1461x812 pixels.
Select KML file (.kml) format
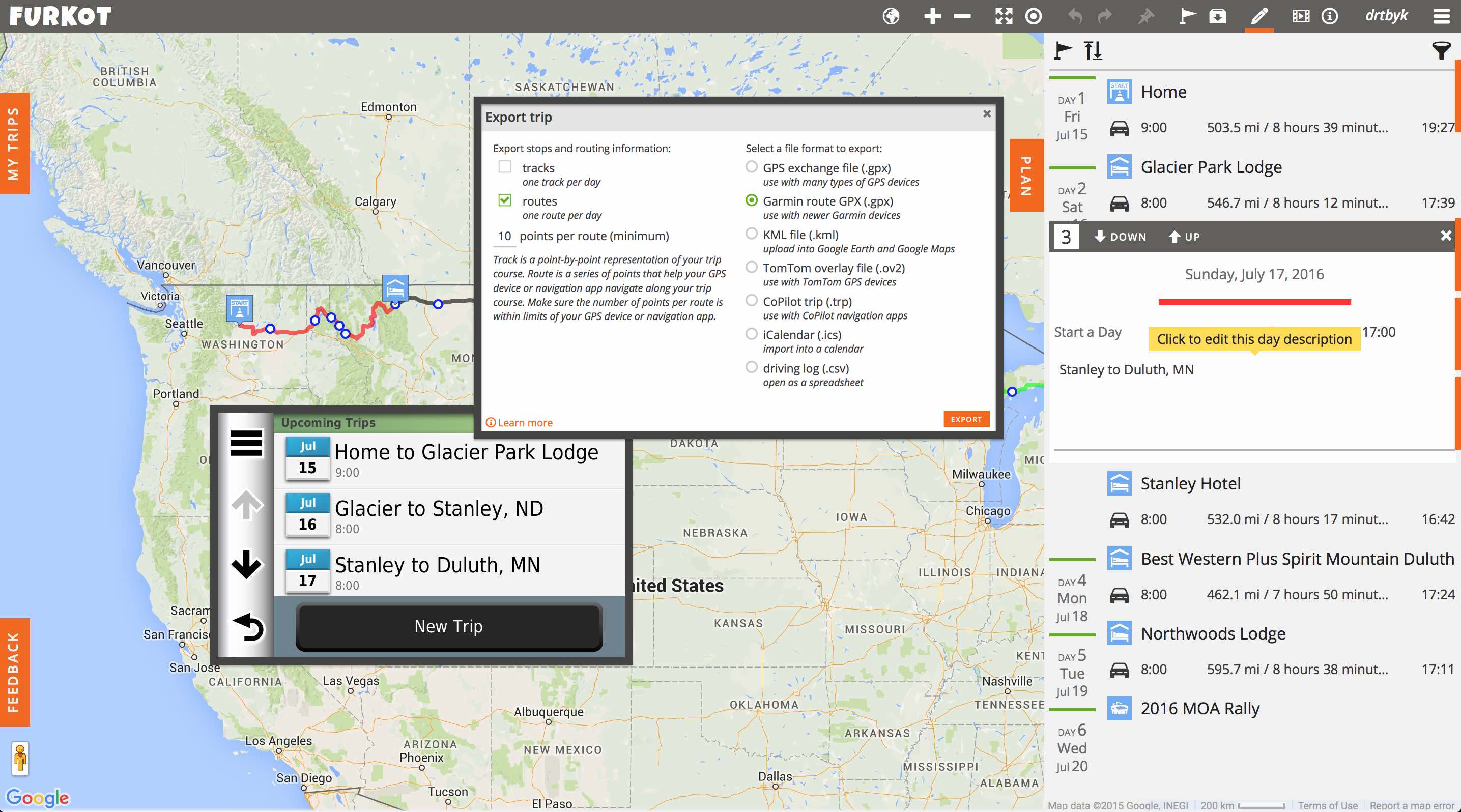751,234
